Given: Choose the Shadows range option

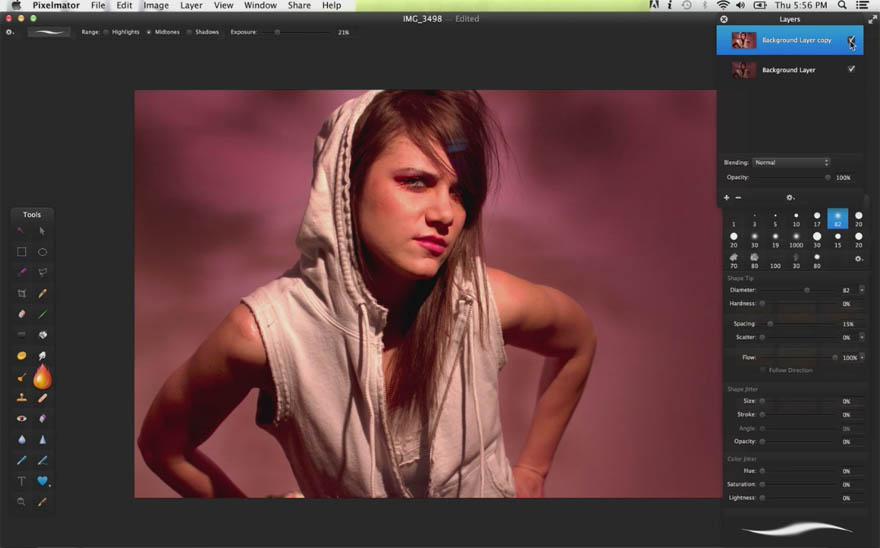Looking at the screenshot, I should (x=189, y=32).
